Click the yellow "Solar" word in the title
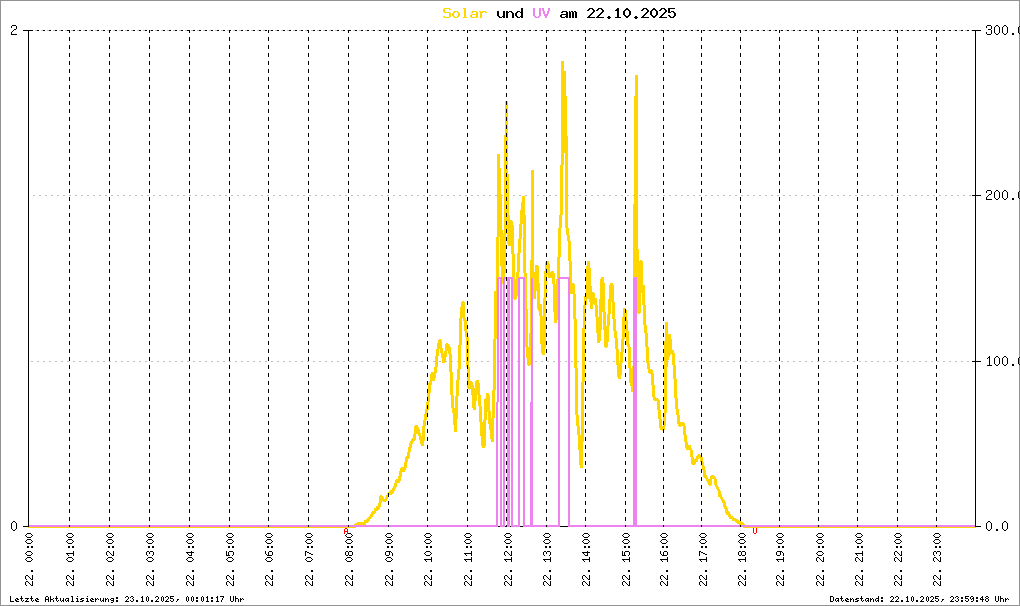 [x=465, y=13]
